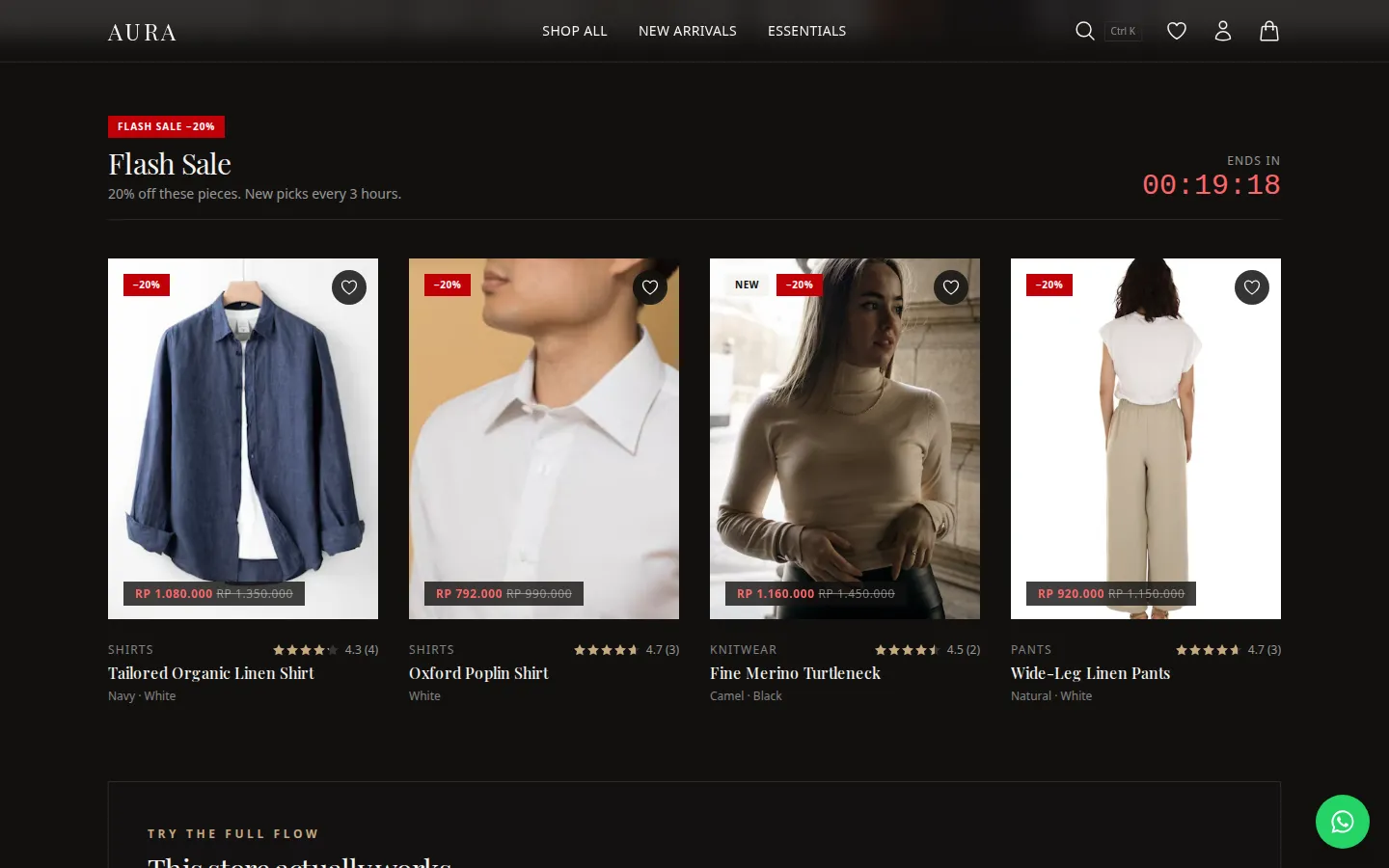Open Wide-Leg Linen Pants title link
Viewport: 1389px width, 868px height.
click(1090, 673)
